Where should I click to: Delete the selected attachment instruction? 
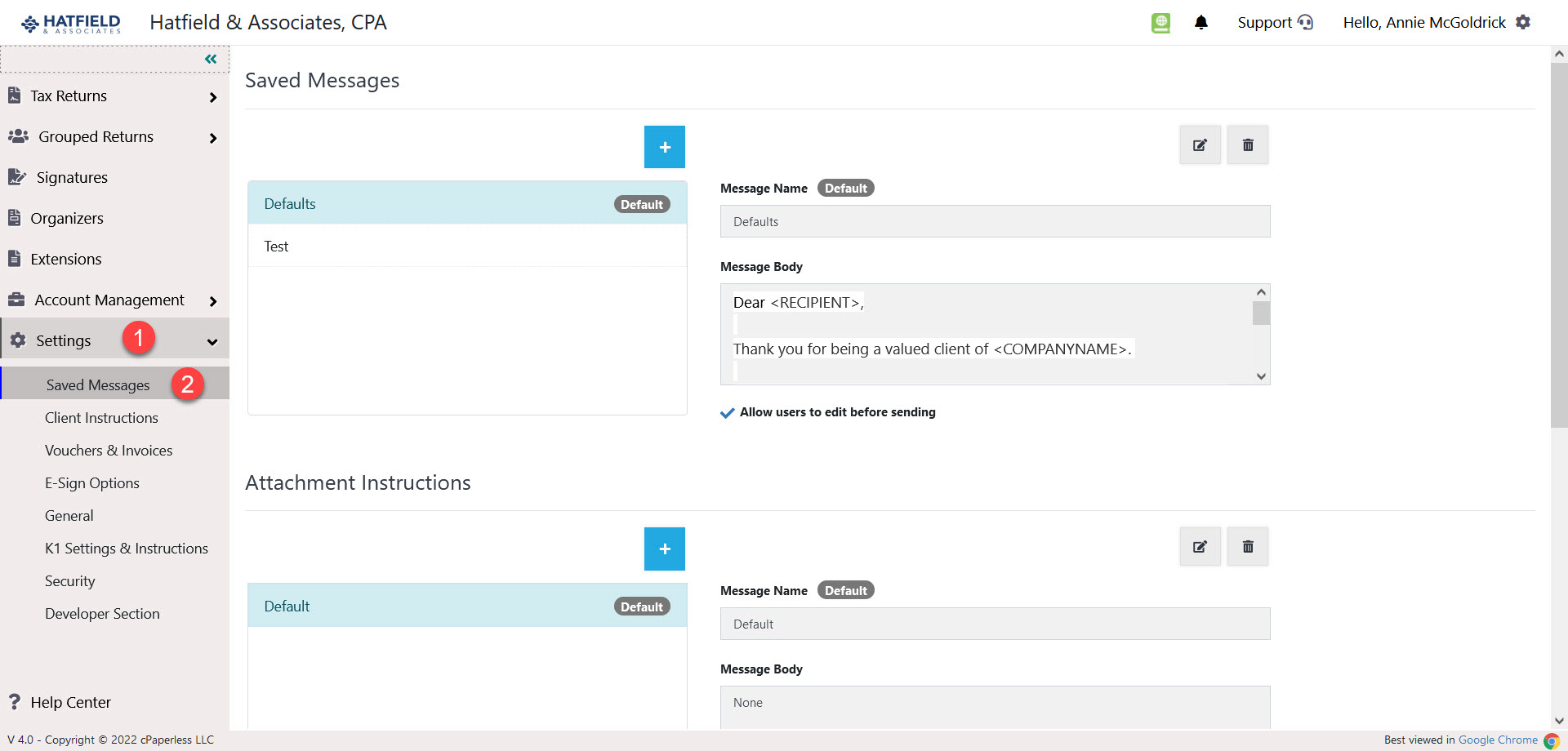tap(1247, 547)
